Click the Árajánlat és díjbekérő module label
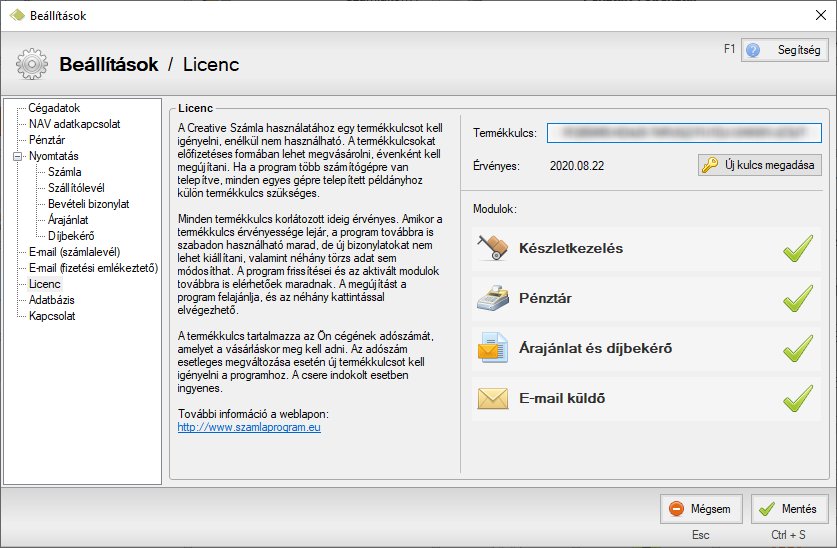 click(x=595, y=348)
